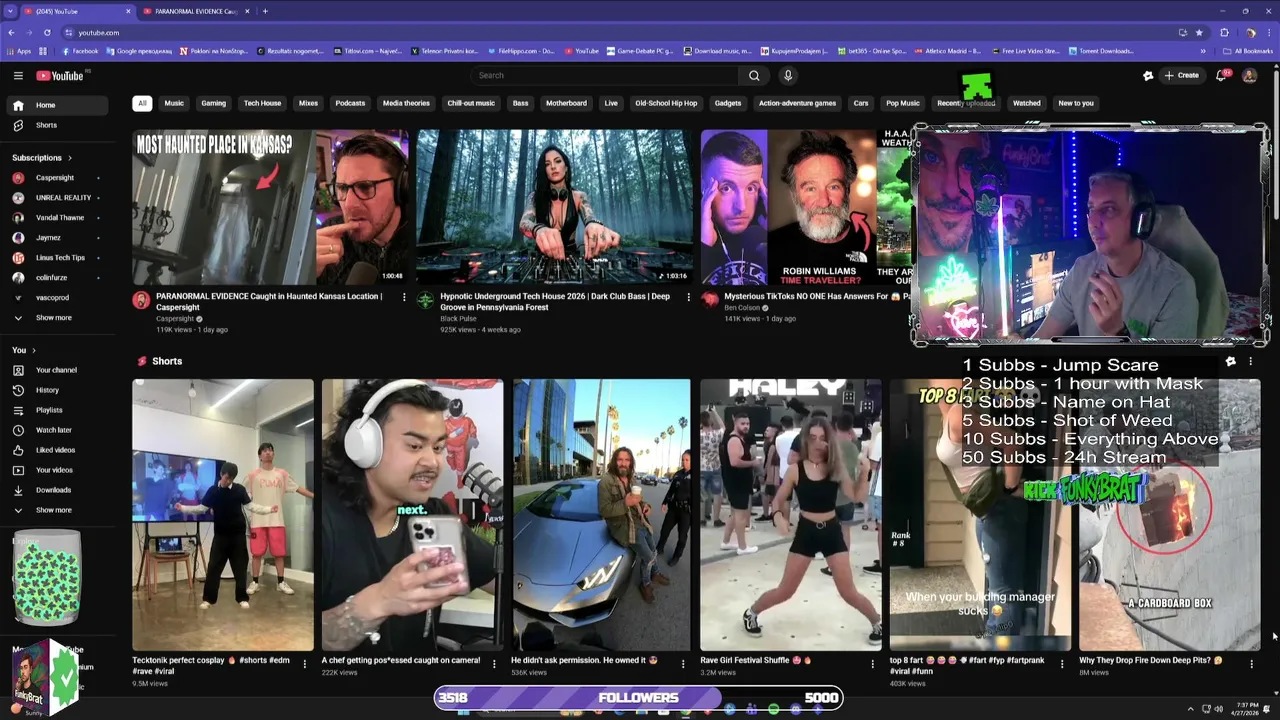Open options for Hypnotic Underground Tech House video
The height and width of the screenshot is (720, 1280).
(x=688, y=297)
